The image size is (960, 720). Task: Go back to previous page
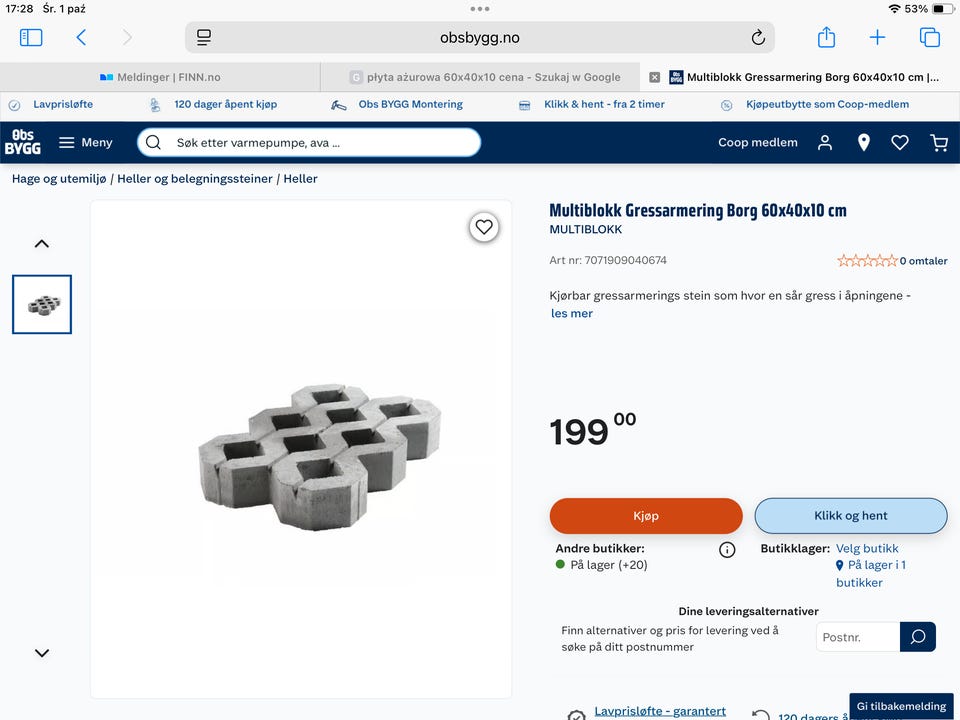[x=81, y=38]
